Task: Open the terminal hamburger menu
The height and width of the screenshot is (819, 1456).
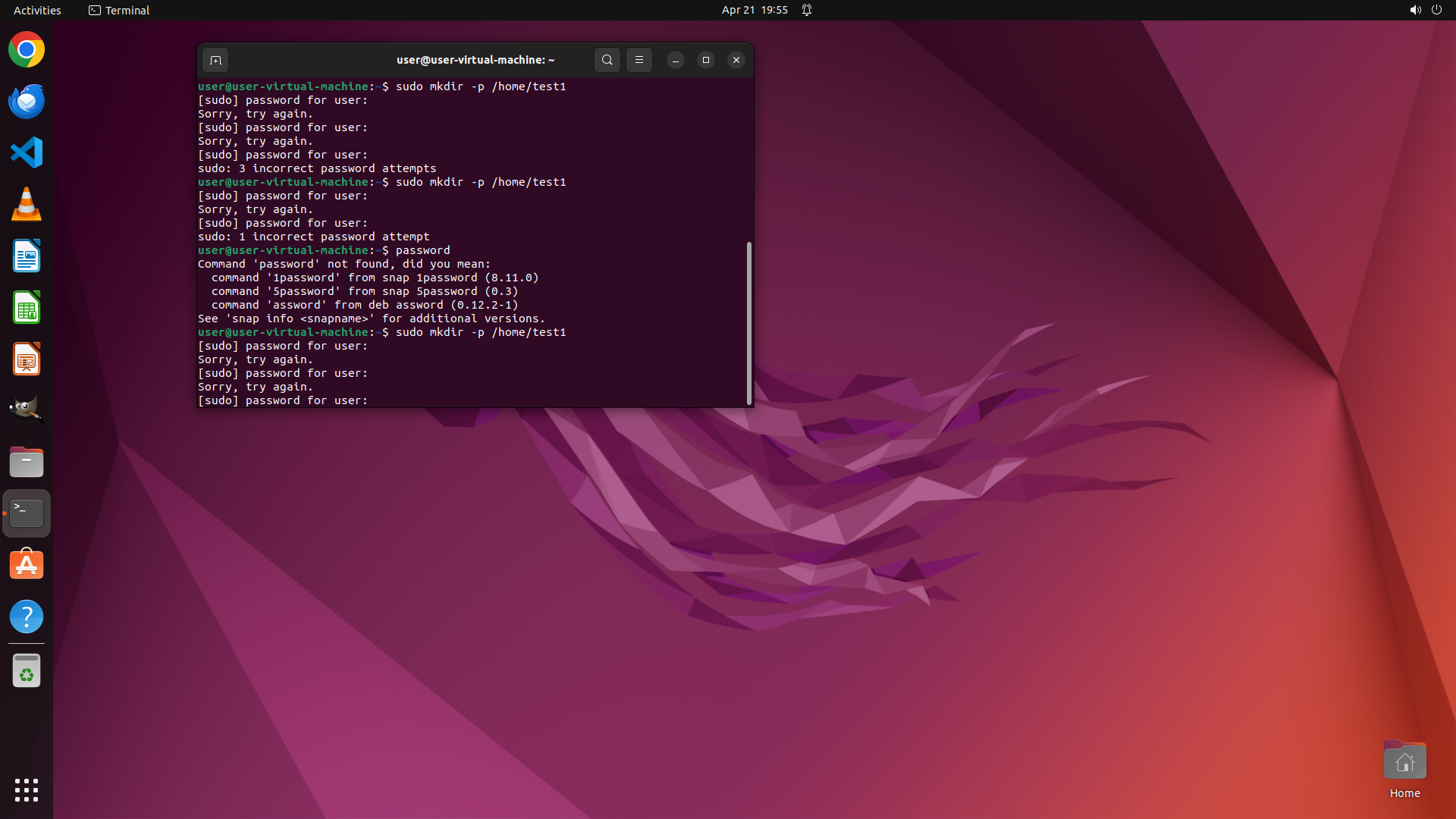Action: tap(639, 60)
